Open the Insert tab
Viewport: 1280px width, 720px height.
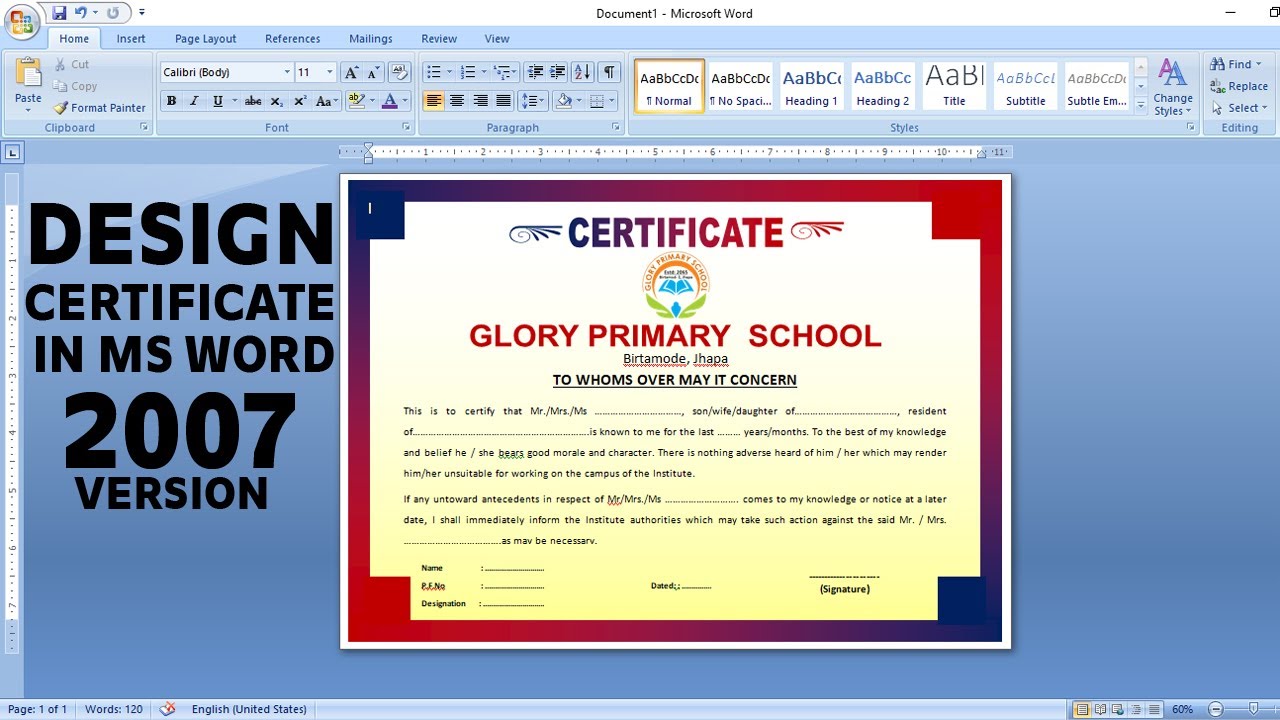tap(131, 39)
